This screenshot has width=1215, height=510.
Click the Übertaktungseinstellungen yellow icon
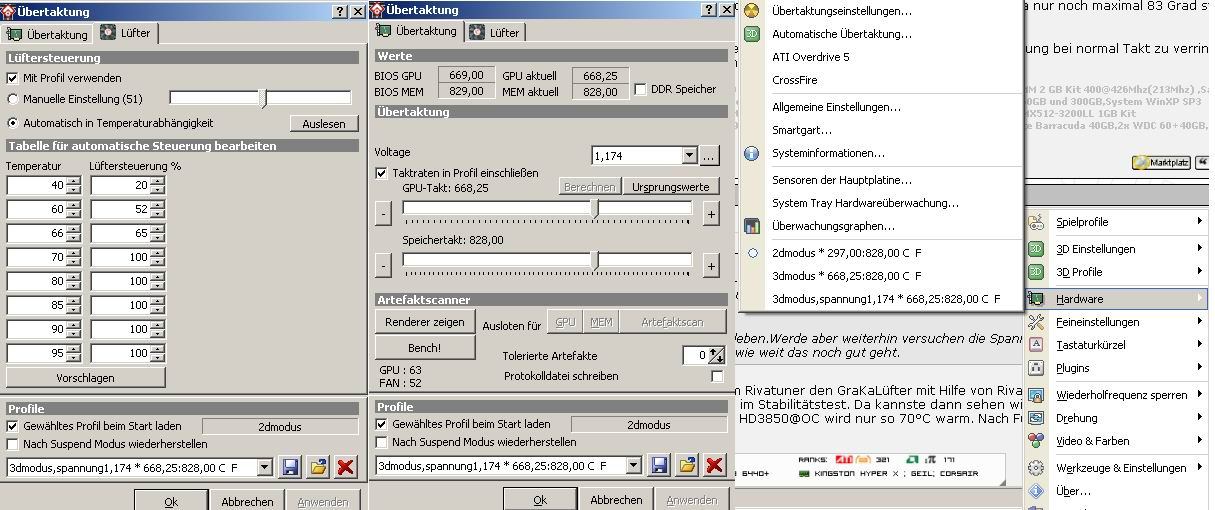[x=752, y=11]
